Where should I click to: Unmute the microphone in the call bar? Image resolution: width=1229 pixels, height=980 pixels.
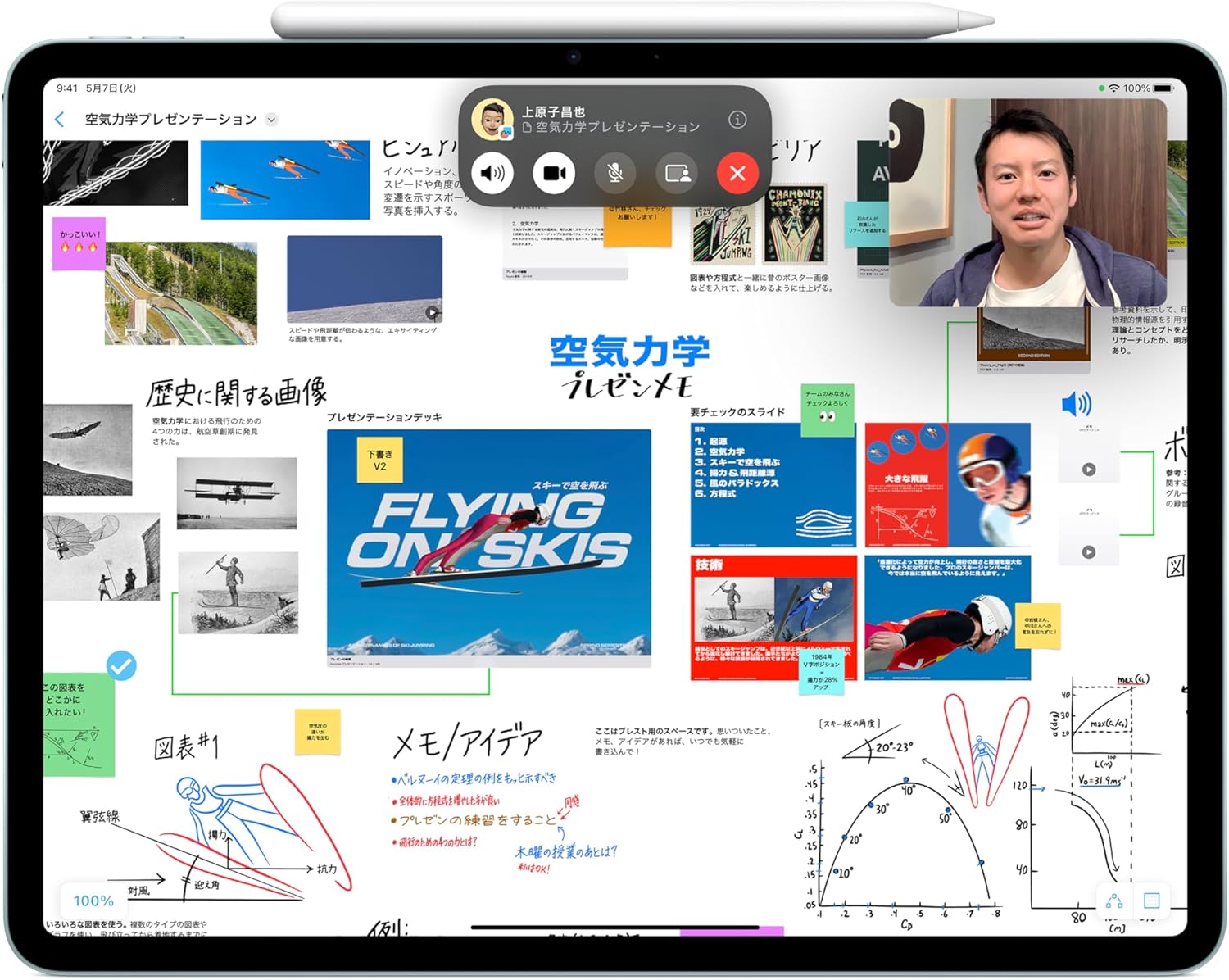614,173
